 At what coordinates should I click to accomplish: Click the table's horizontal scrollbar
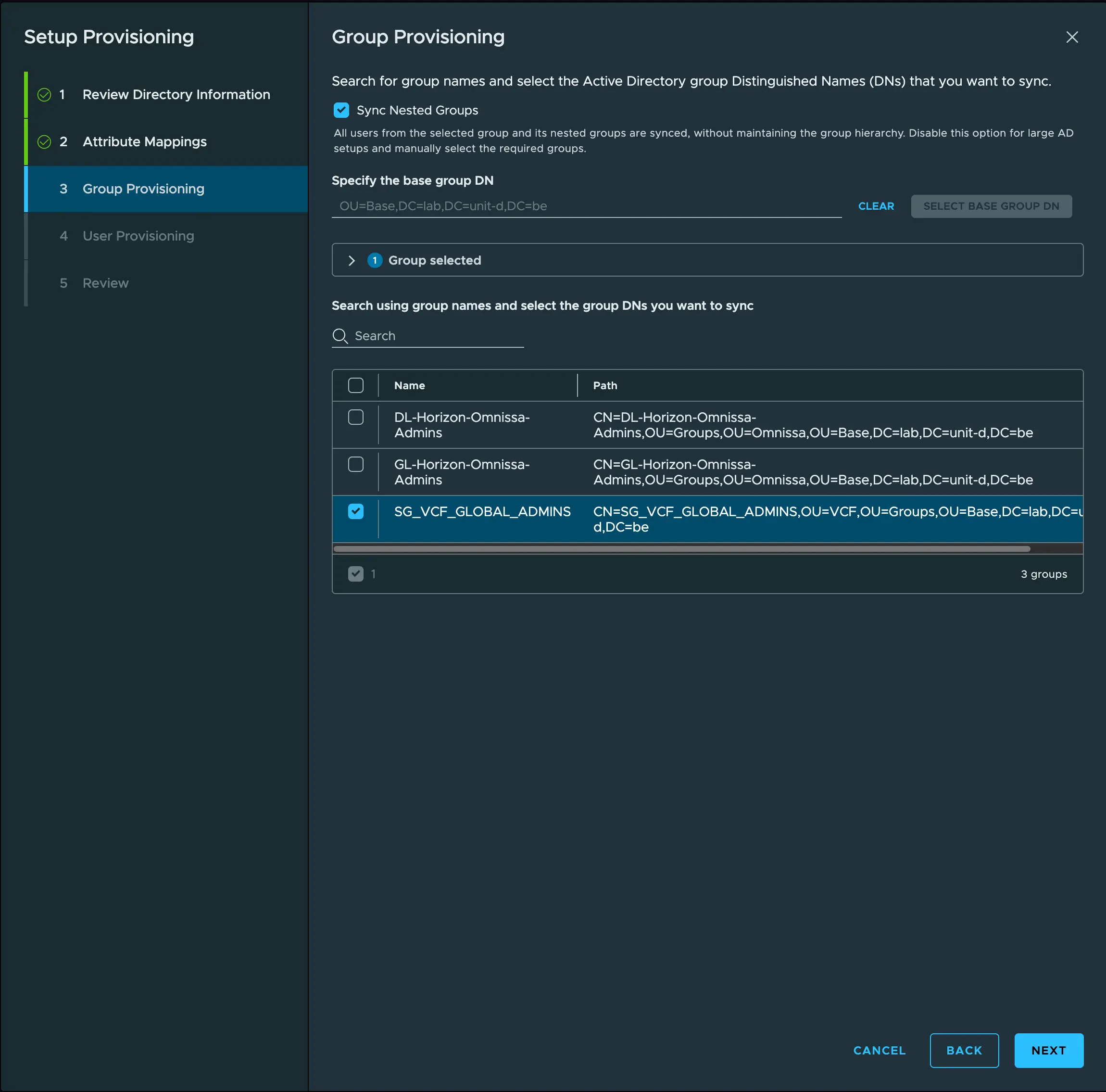pos(681,548)
